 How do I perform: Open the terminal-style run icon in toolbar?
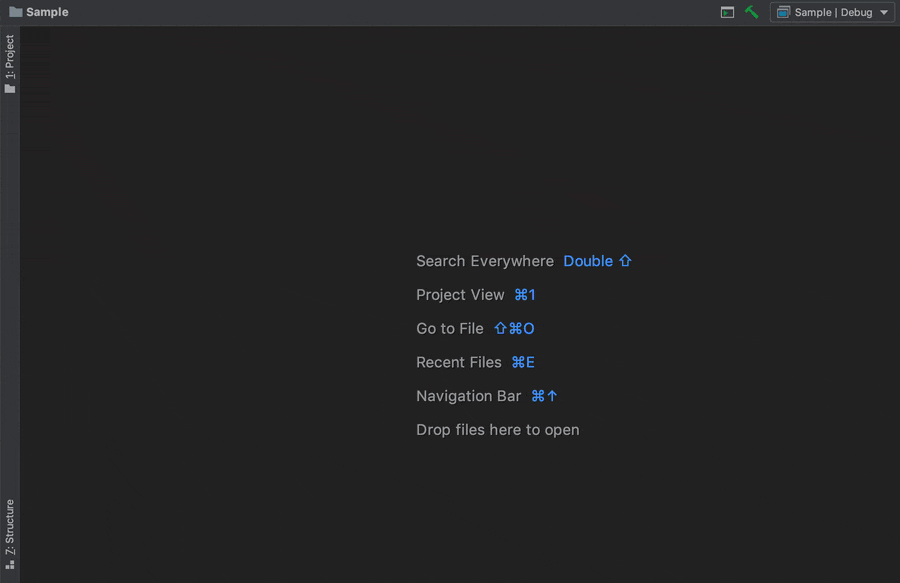(727, 12)
